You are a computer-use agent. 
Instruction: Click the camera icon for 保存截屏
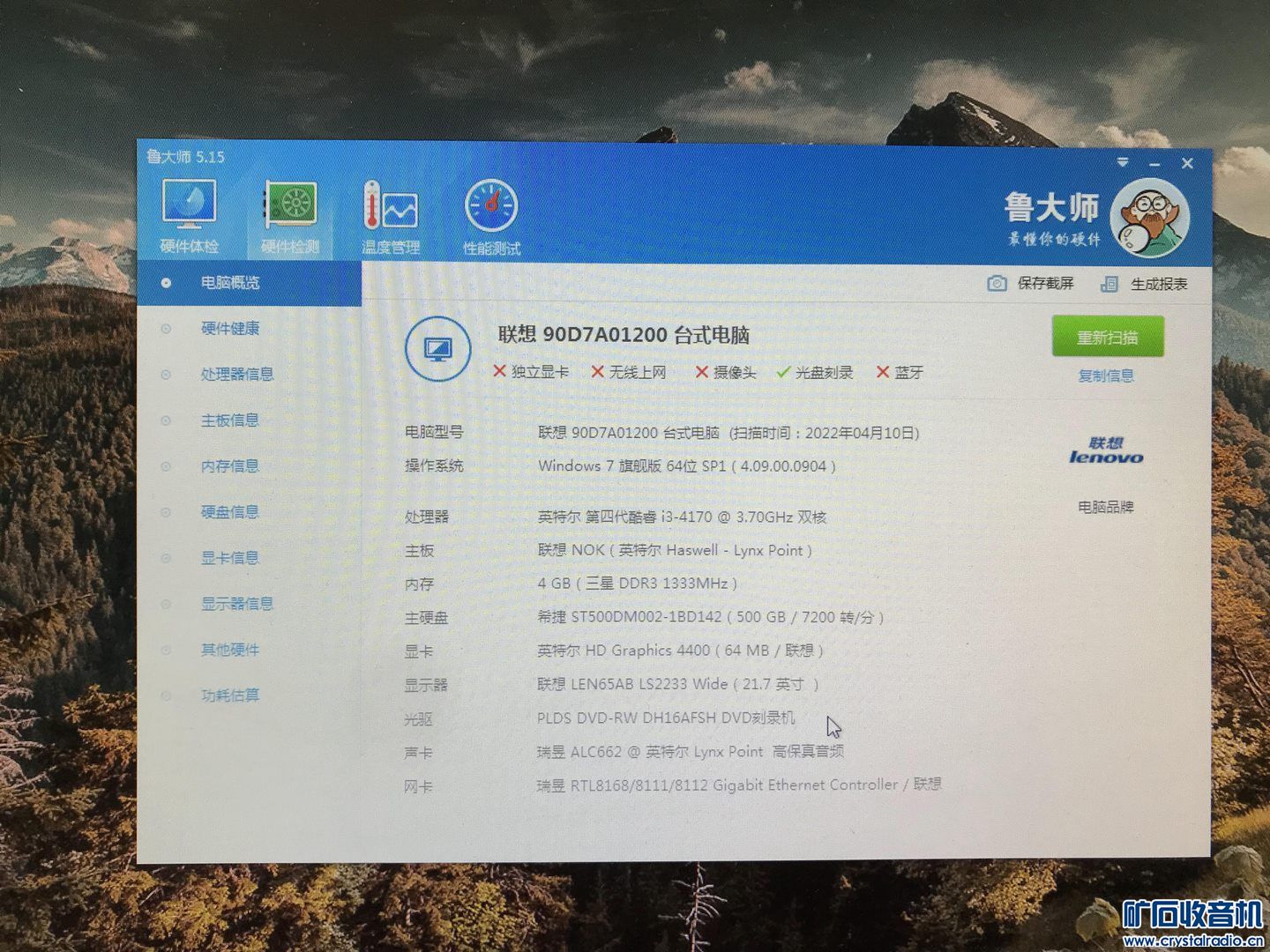(997, 283)
